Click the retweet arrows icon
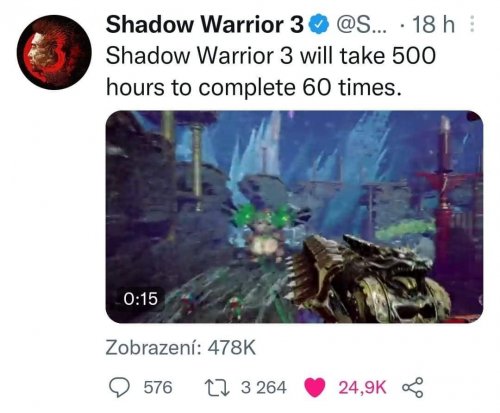This screenshot has height=413, width=500. click(x=217, y=388)
